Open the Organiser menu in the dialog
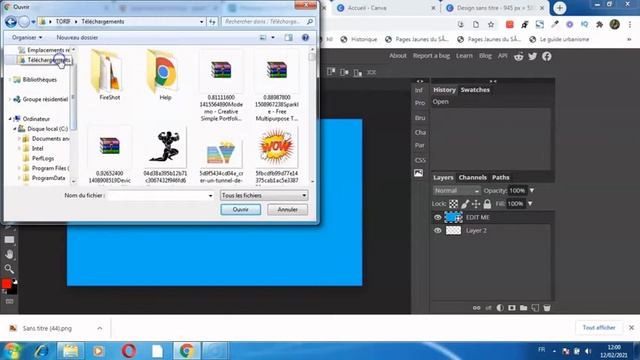Image resolution: width=640 pixels, height=360 pixels. [x=27, y=38]
